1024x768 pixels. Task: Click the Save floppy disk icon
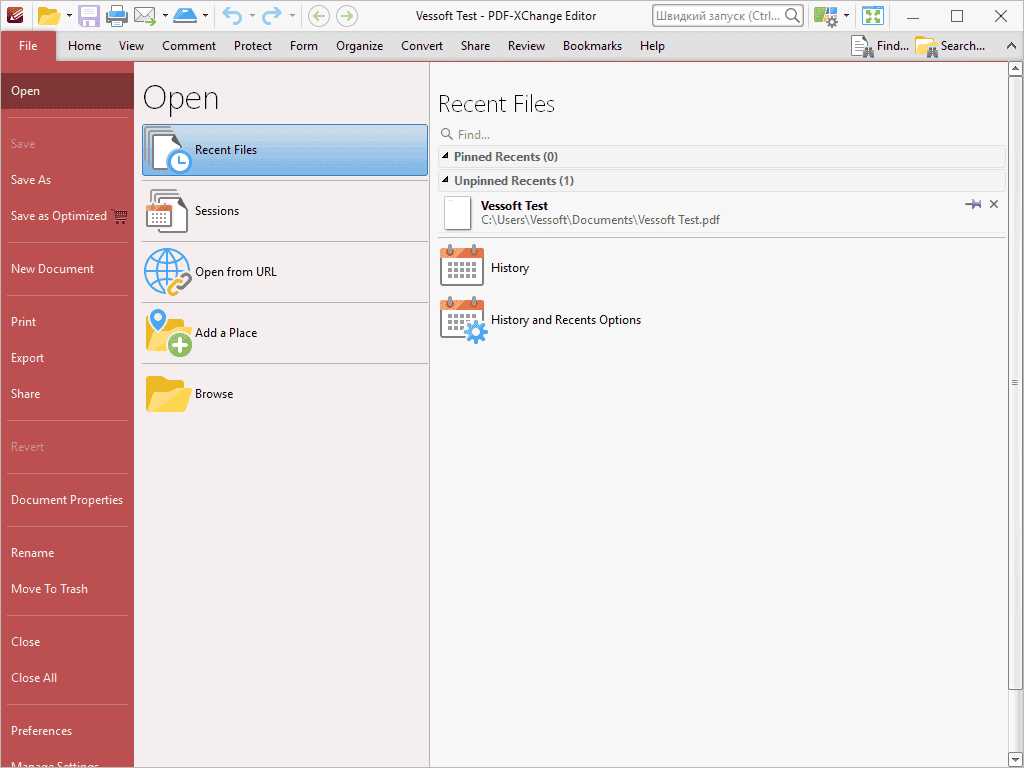tap(89, 16)
